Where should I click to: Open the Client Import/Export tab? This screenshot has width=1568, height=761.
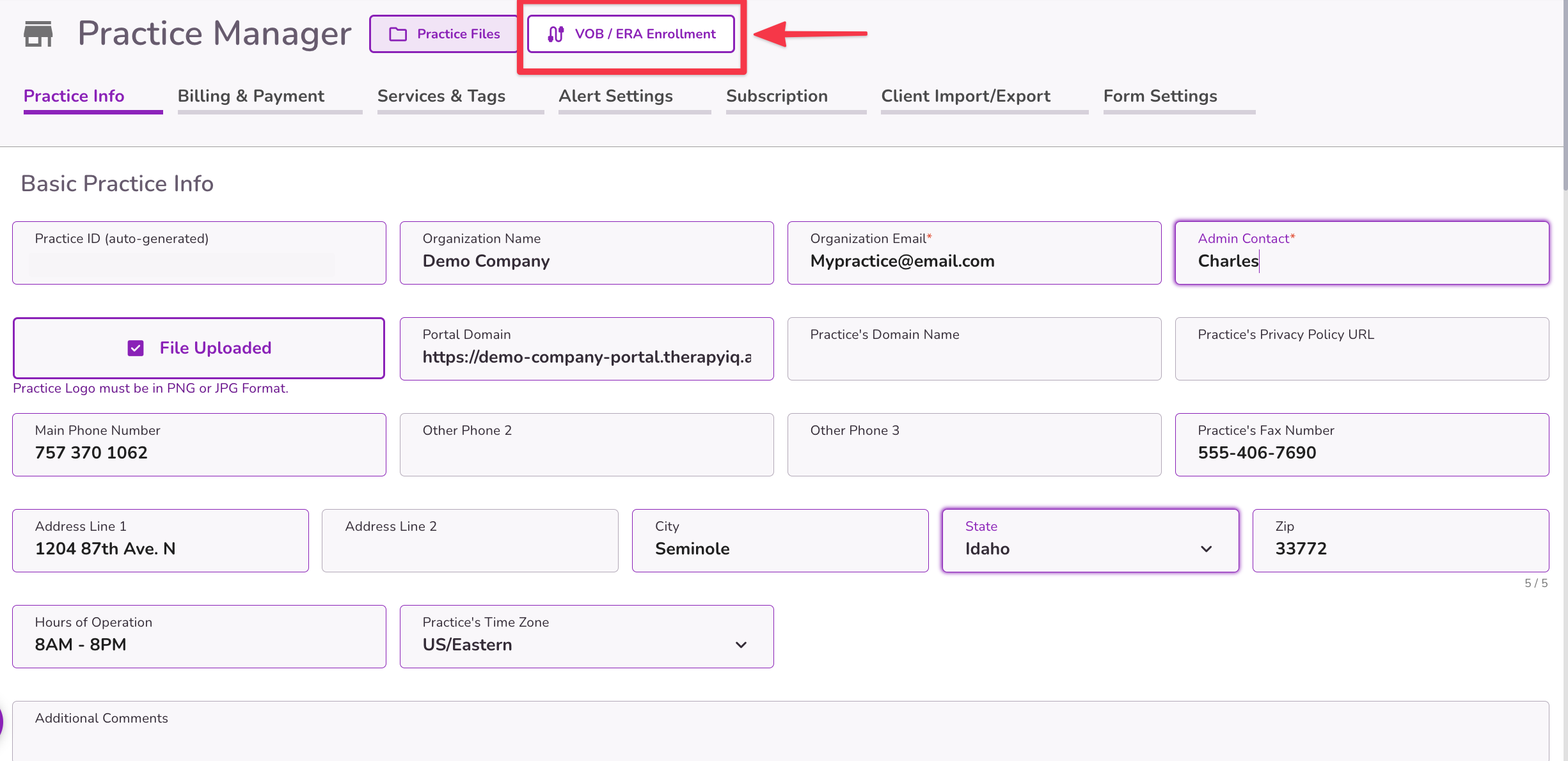(965, 96)
